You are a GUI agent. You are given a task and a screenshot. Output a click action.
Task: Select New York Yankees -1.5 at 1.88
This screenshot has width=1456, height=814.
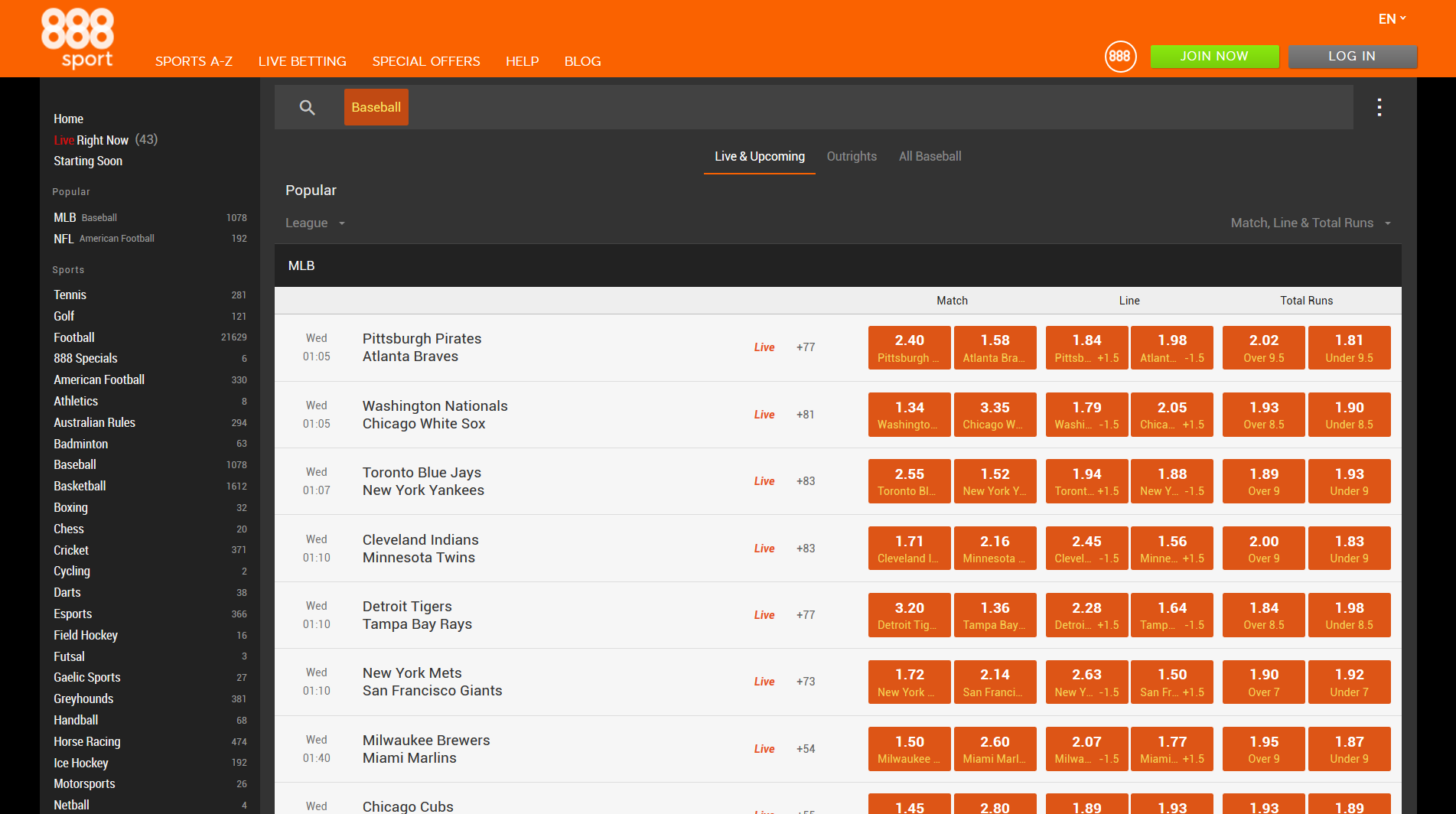(1171, 481)
